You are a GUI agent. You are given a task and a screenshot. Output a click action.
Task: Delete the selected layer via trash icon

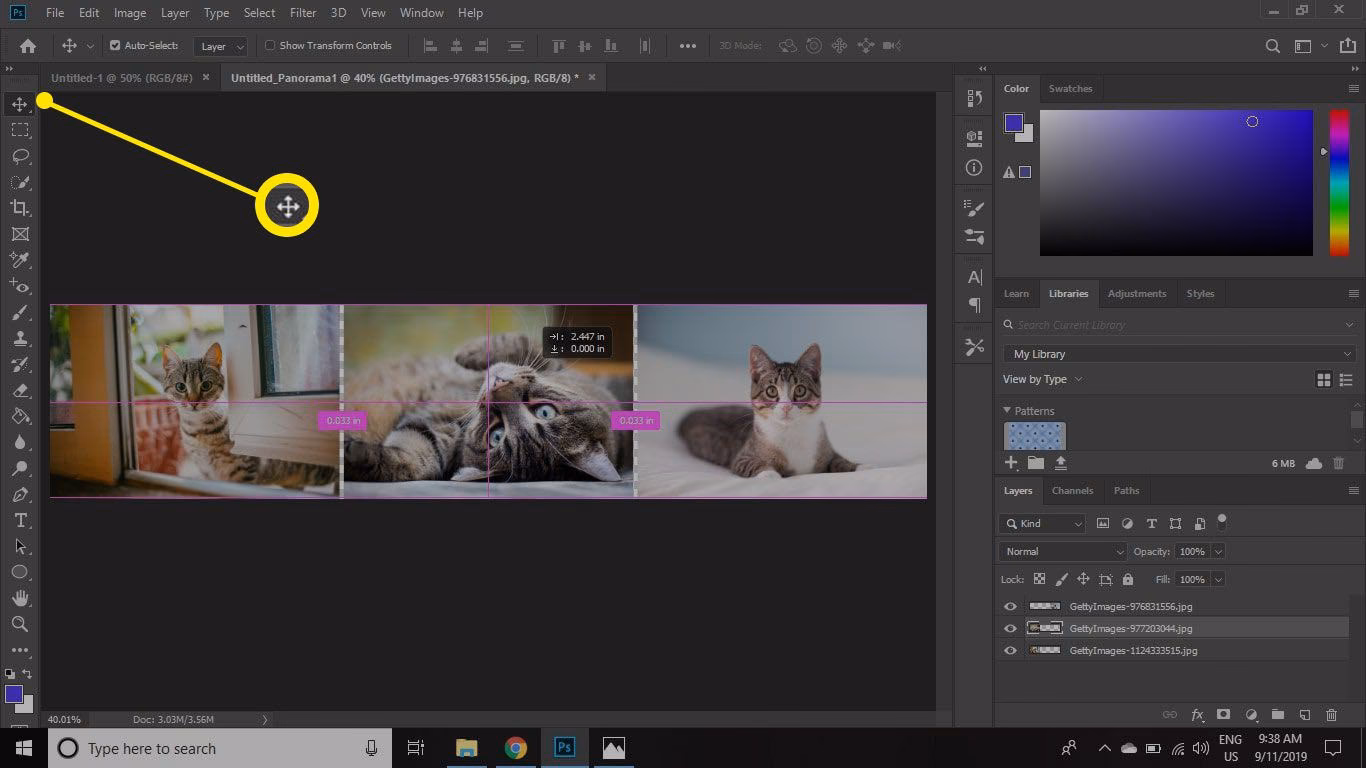tap(1332, 715)
